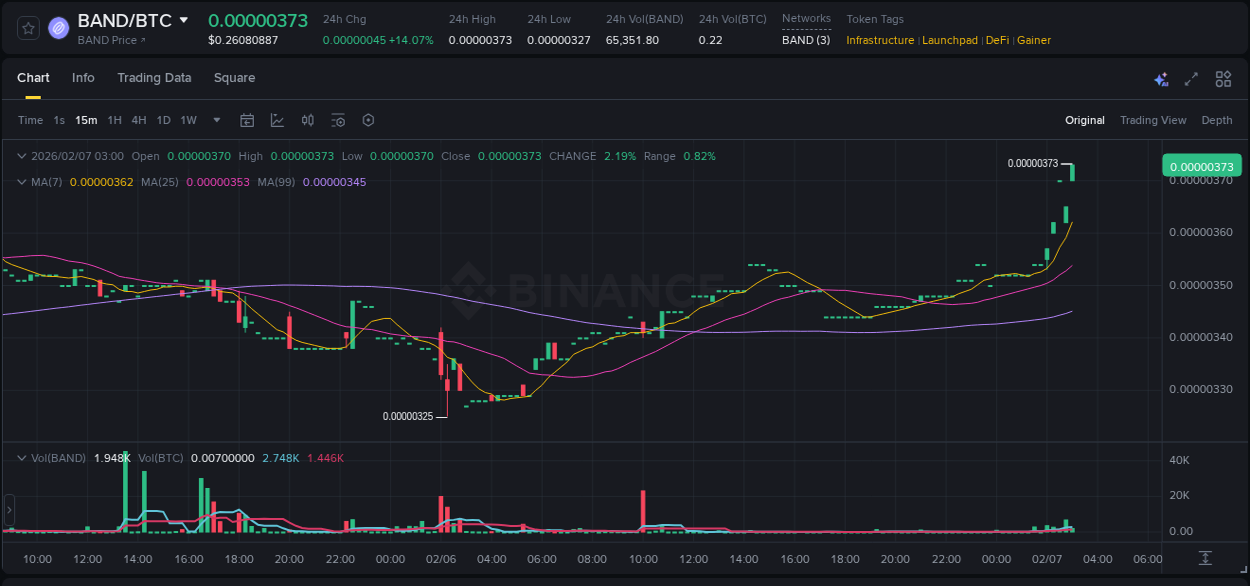The image size is (1250, 586).
Task: Switch to Trading View chart mode
Action: 1153,120
